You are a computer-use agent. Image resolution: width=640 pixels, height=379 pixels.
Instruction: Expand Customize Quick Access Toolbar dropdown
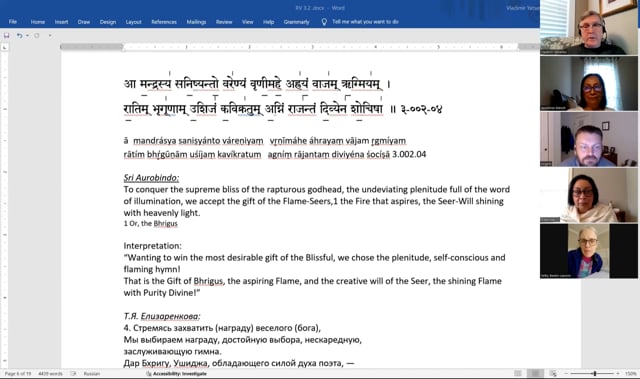point(50,35)
